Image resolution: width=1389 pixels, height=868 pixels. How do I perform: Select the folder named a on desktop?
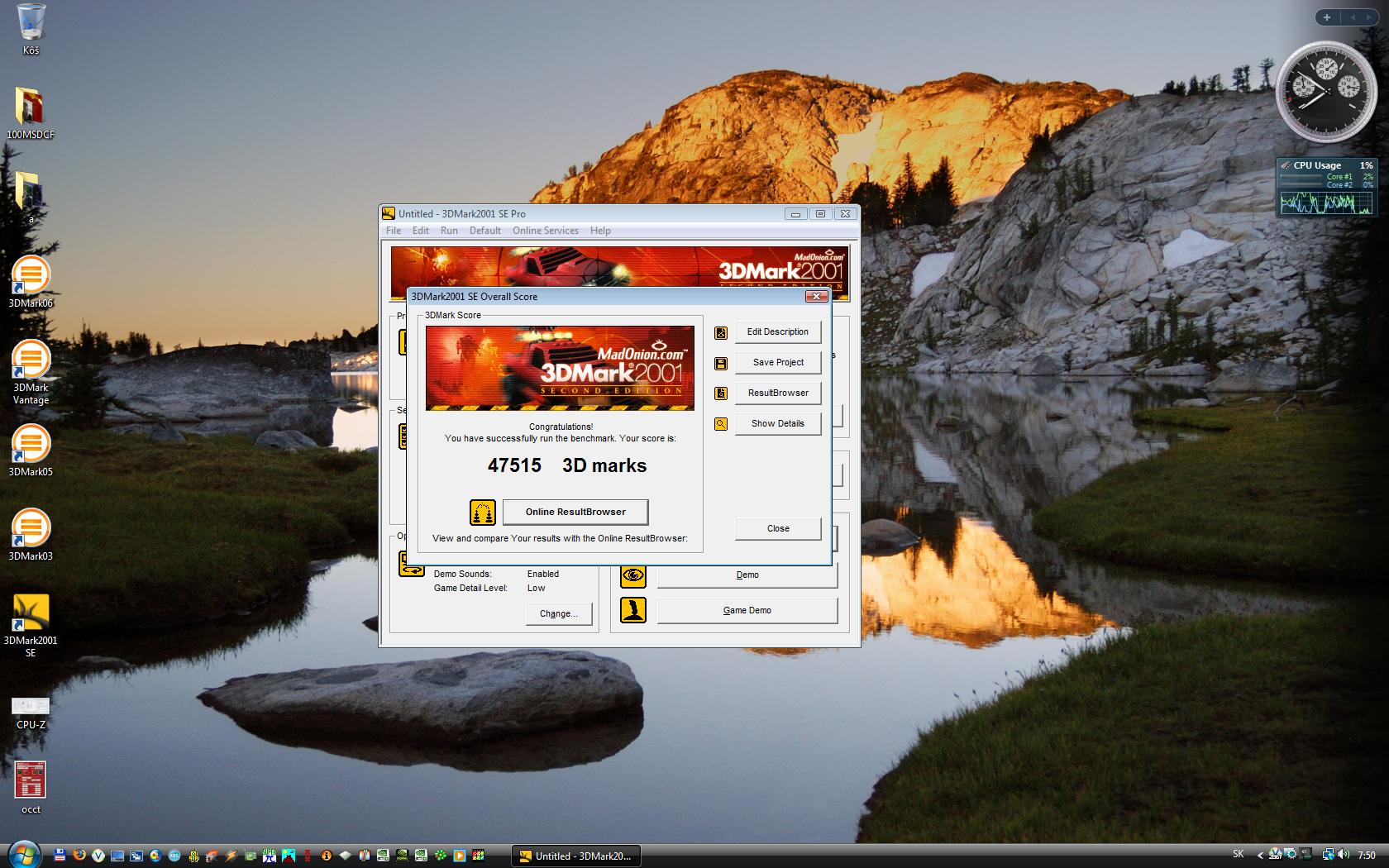[x=31, y=198]
